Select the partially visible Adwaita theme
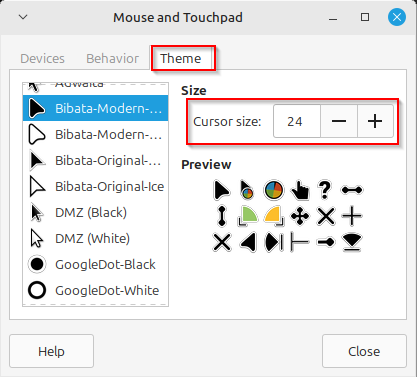The width and height of the screenshot is (417, 377). [95, 88]
